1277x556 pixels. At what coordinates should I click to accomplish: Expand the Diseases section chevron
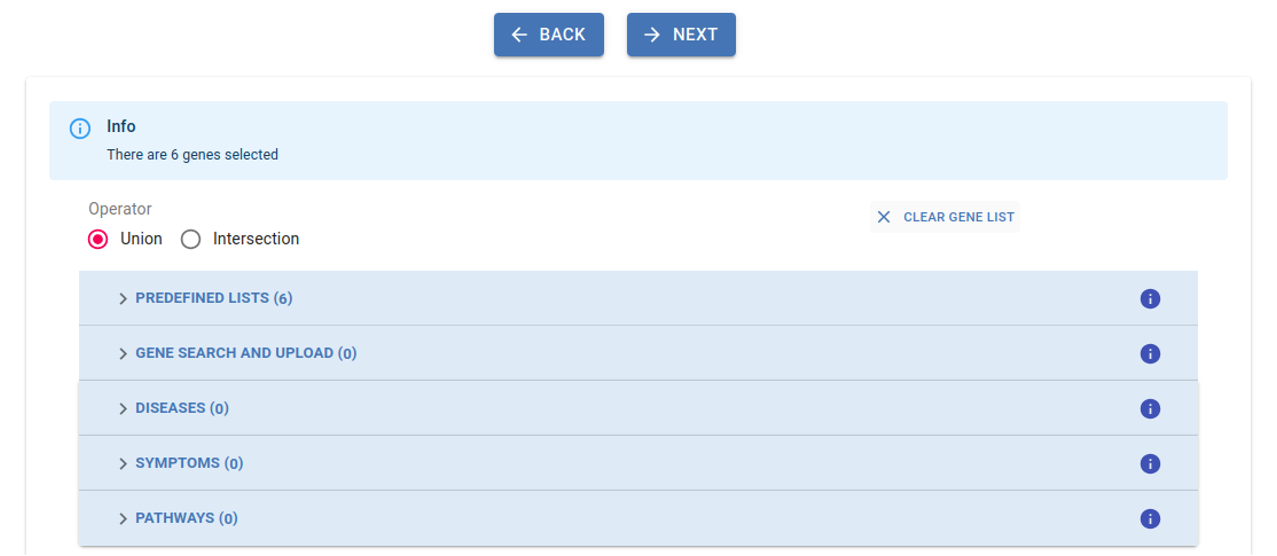(x=123, y=409)
